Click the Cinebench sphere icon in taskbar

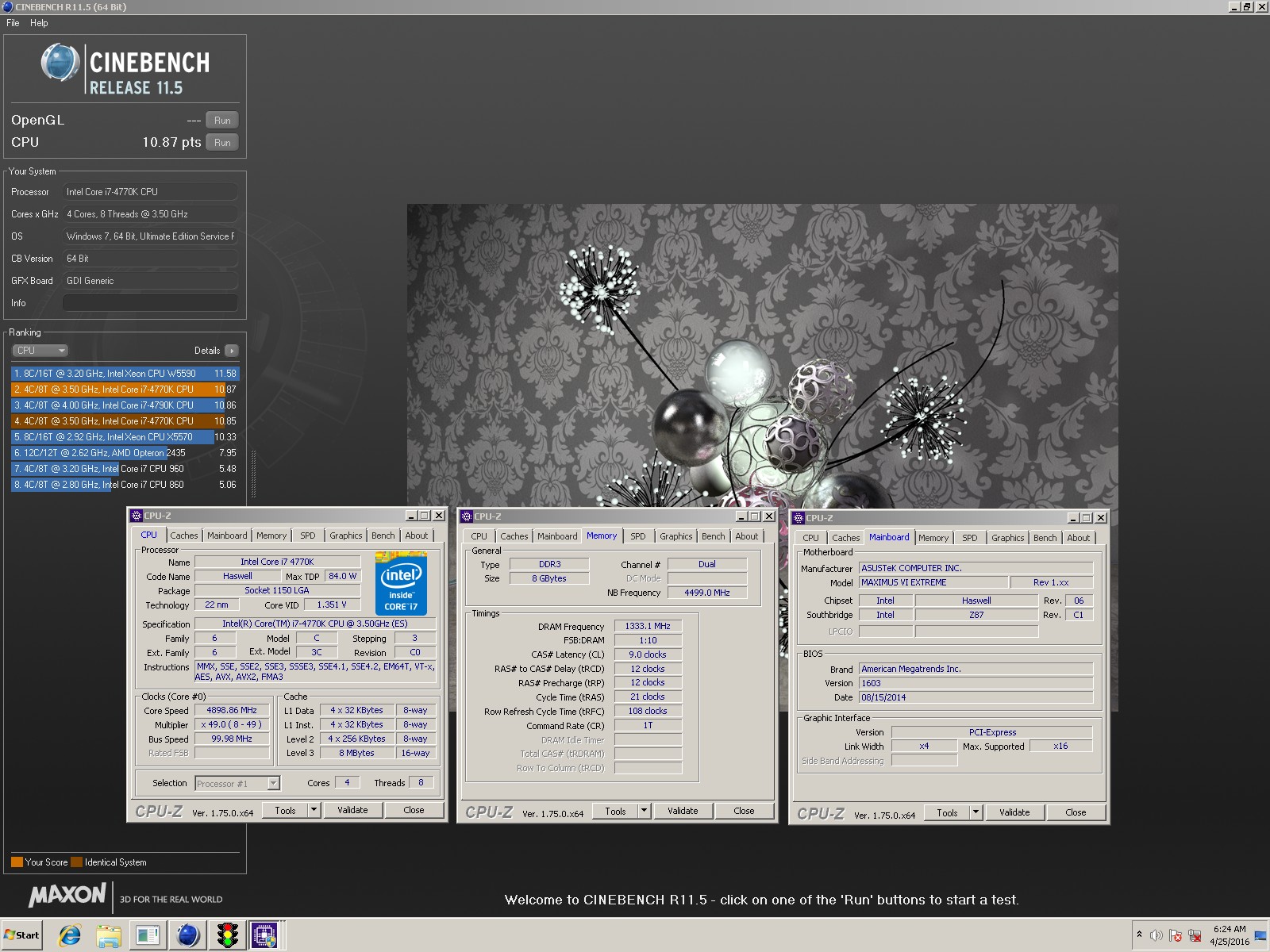(x=187, y=935)
